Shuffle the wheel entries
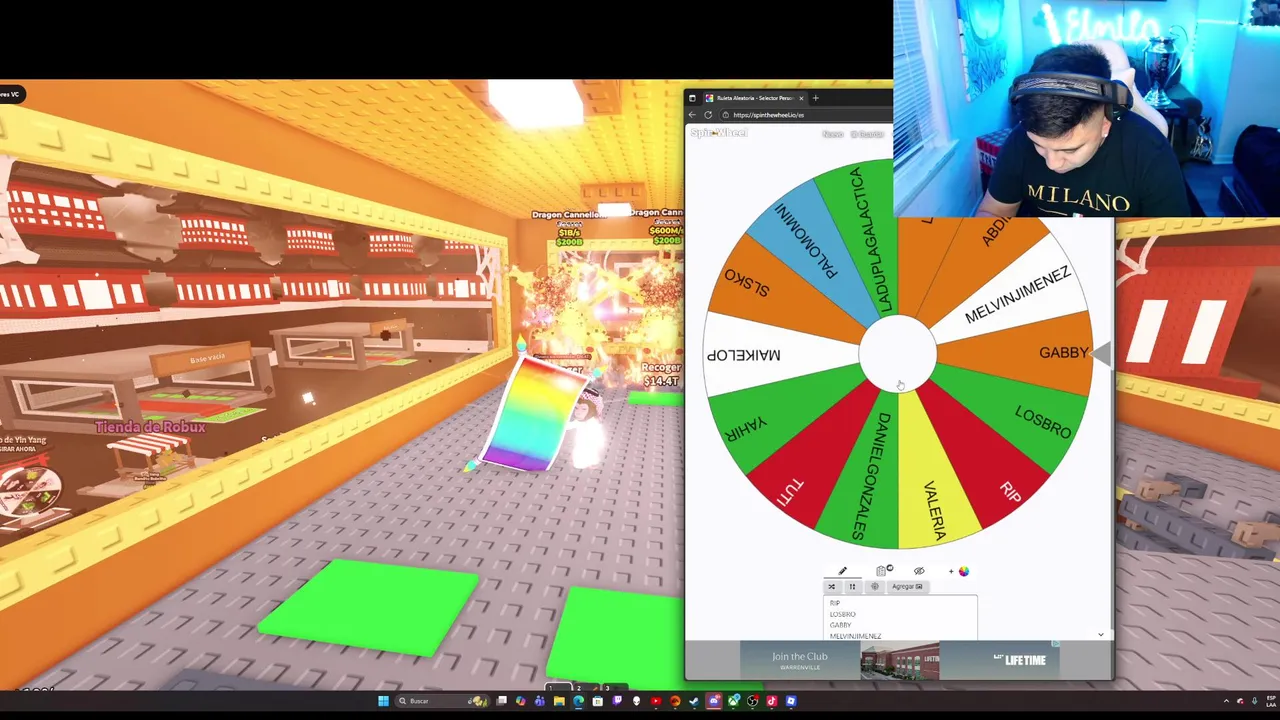 tap(832, 587)
